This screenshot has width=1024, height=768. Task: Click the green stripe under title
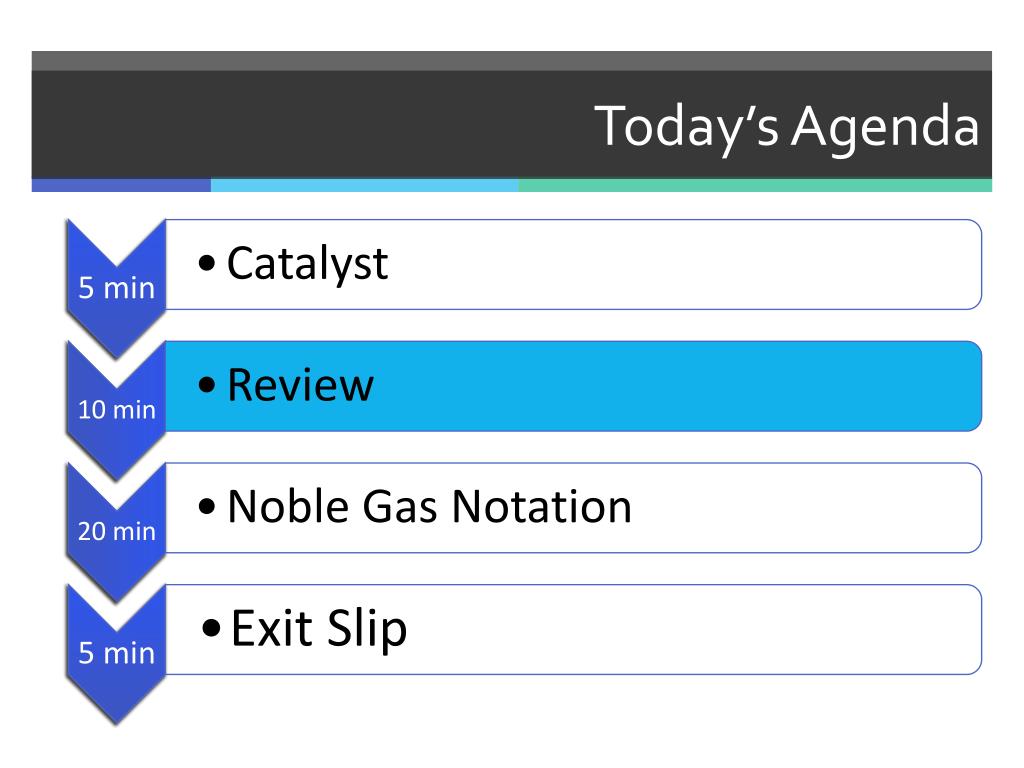(755, 185)
